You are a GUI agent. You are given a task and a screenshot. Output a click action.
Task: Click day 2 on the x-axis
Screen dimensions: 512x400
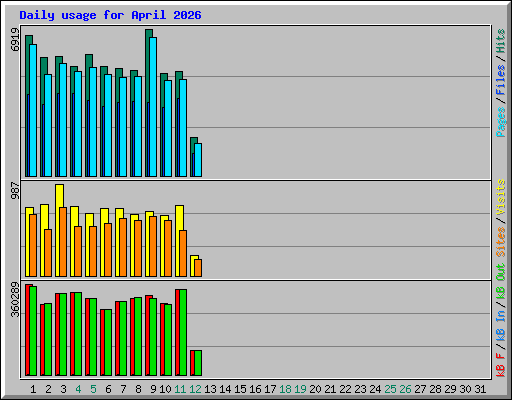pos(48,389)
